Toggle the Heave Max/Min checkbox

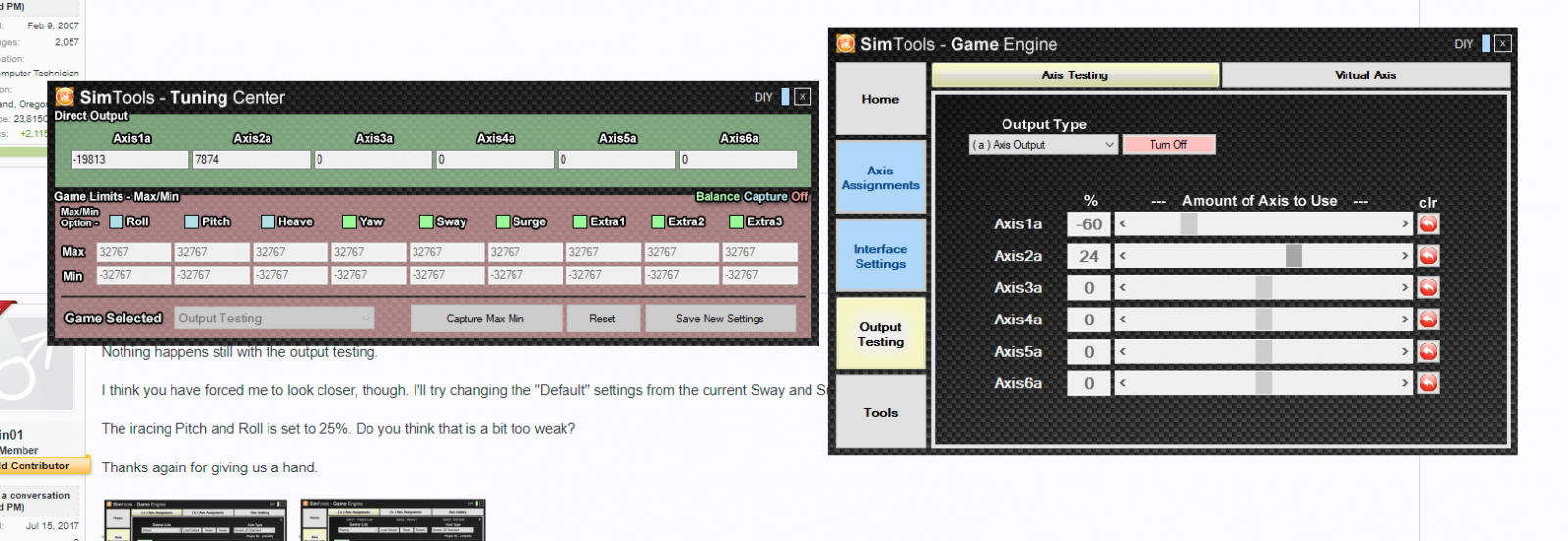(x=269, y=221)
